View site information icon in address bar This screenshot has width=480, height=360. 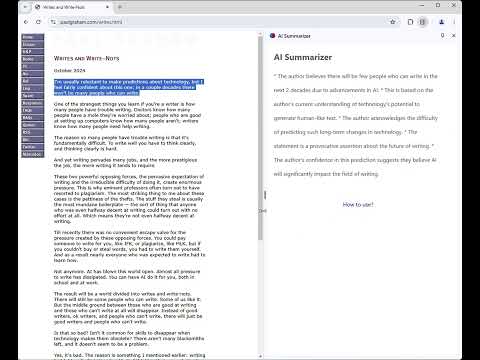point(53,22)
